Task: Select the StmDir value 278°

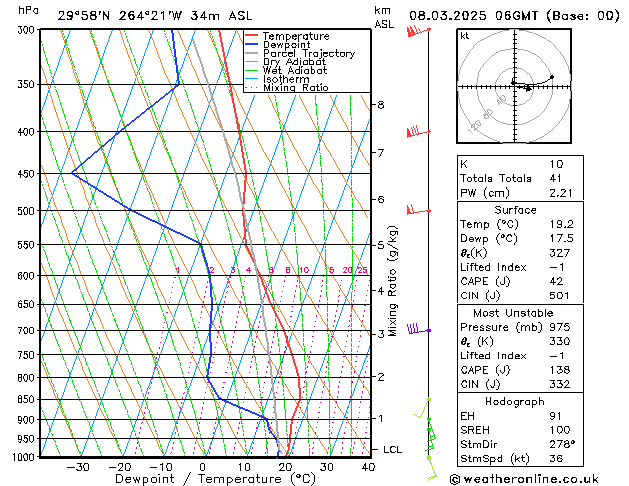Action: [562, 444]
